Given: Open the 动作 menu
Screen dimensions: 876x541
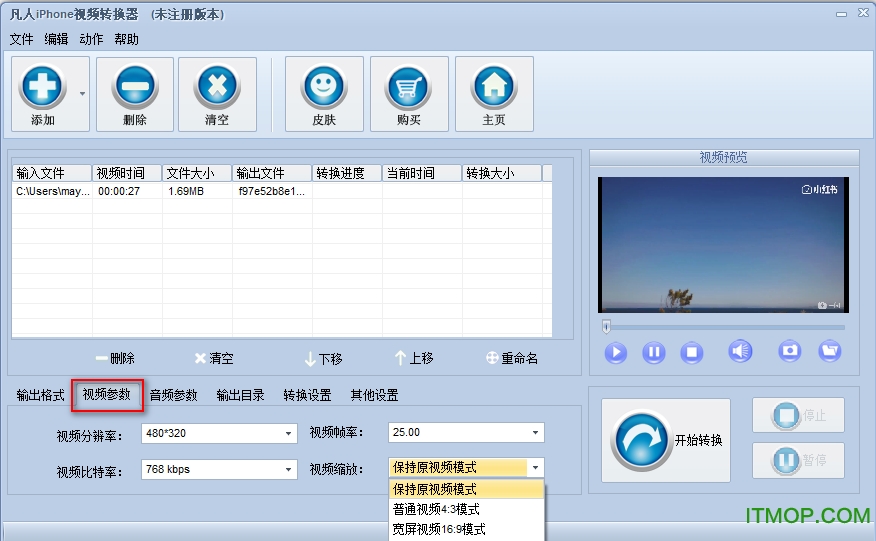Looking at the screenshot, I should click(91, 39).
